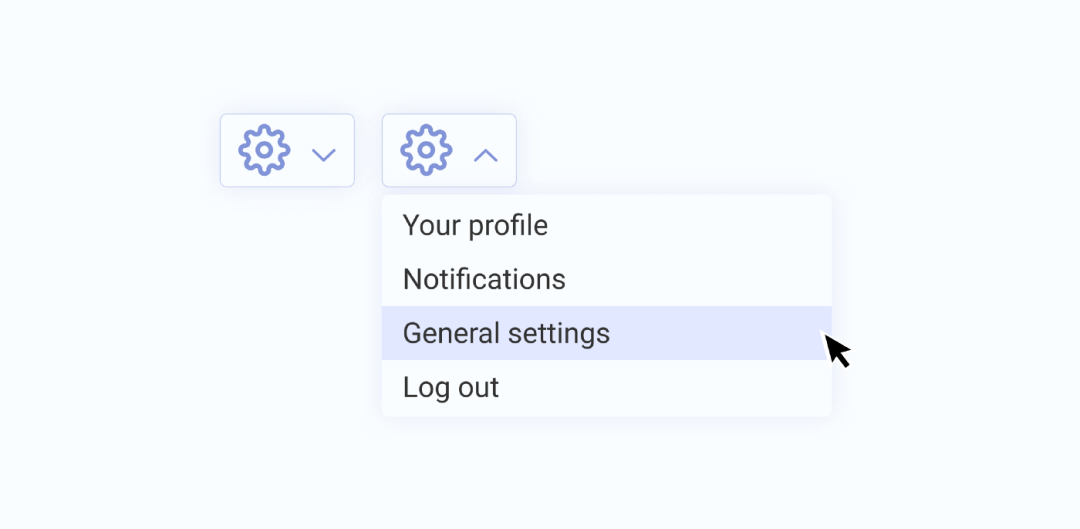Open Notifications below Your profile
The image size is (1080, 529).
pyautogui.click(x=484, y=279)
